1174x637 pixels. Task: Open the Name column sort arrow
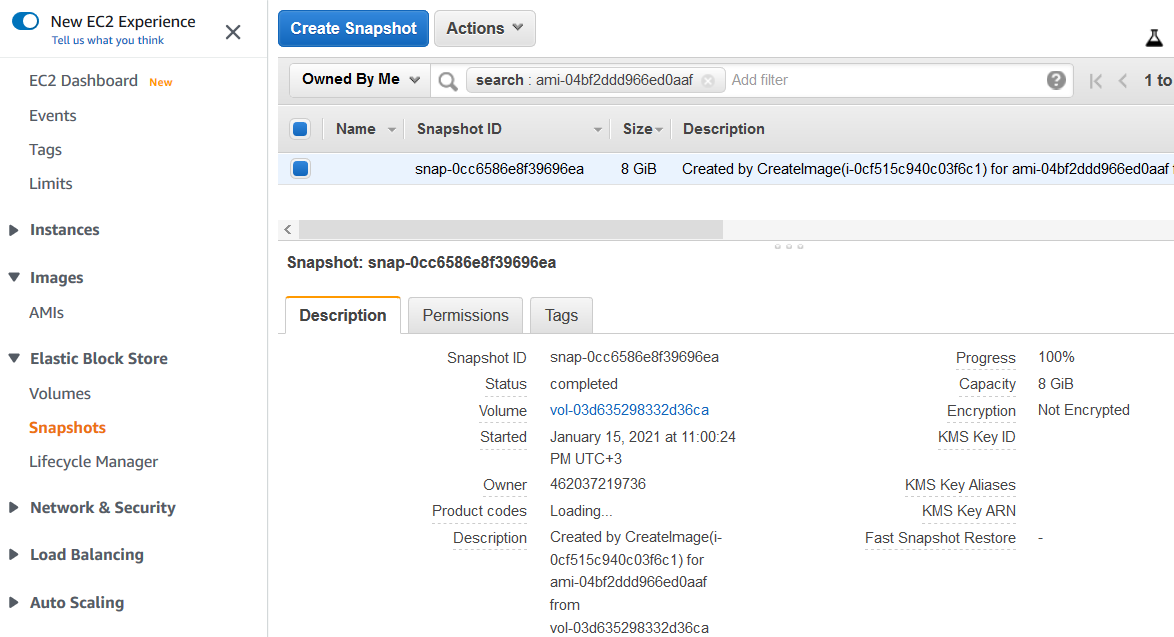(392, 130)
